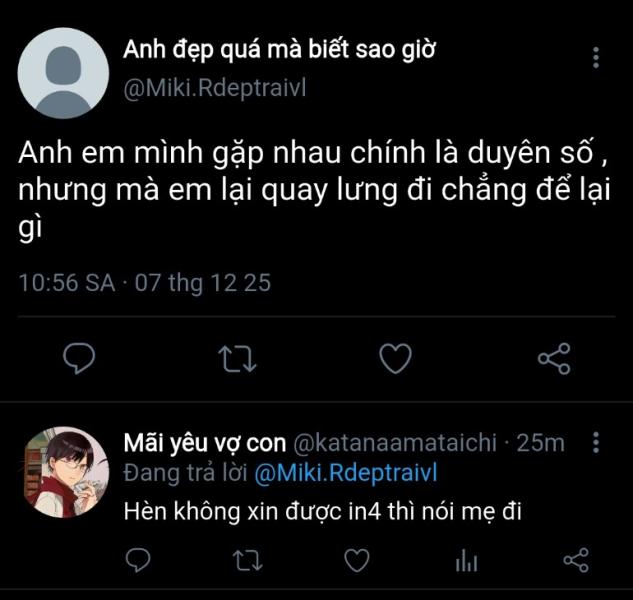Click the 25m timestamp on the reply
The width and height of the screenshot is (633, 600).
click(x=541, y=443)
